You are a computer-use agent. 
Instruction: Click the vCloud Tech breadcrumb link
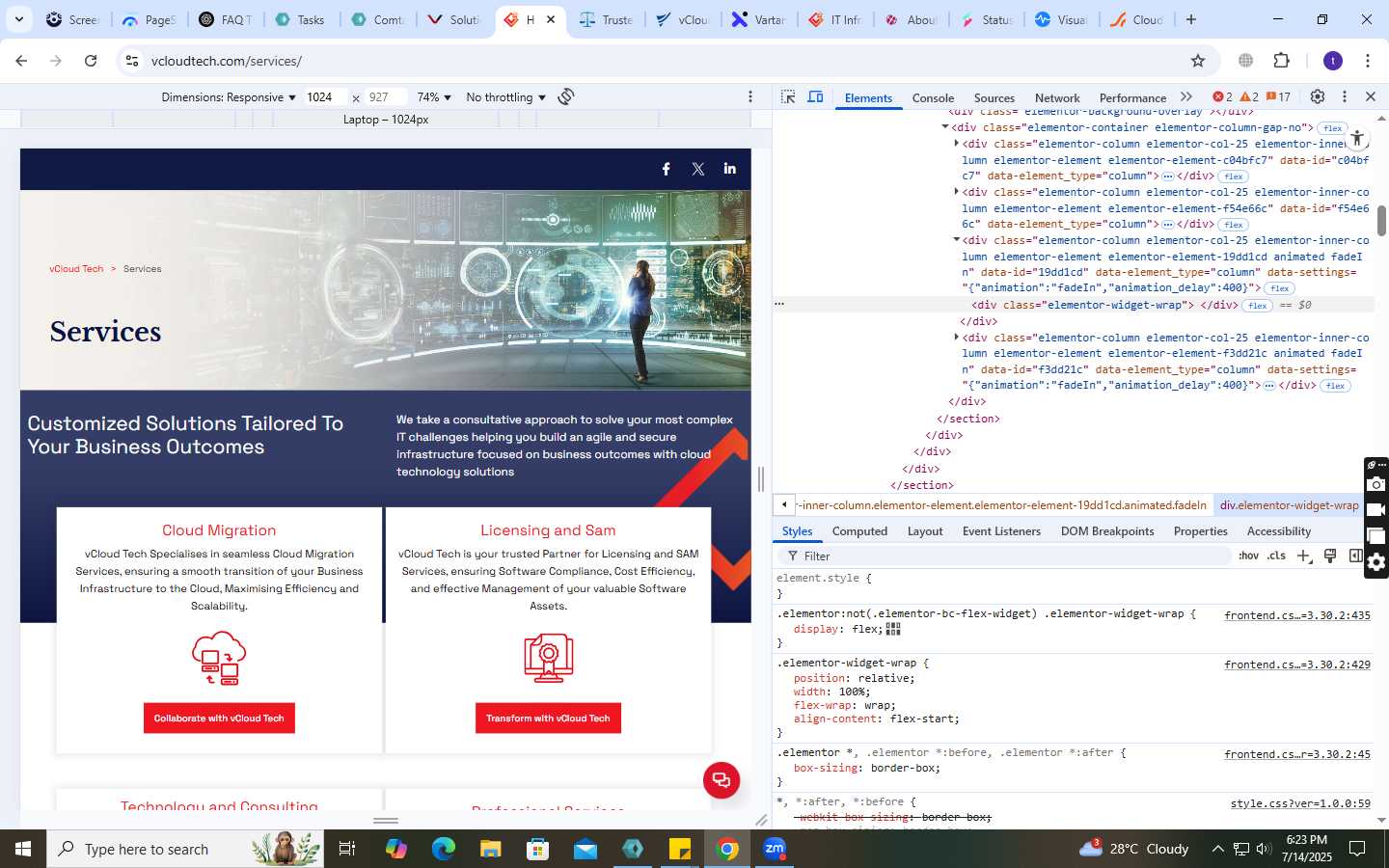click(76, 269)
